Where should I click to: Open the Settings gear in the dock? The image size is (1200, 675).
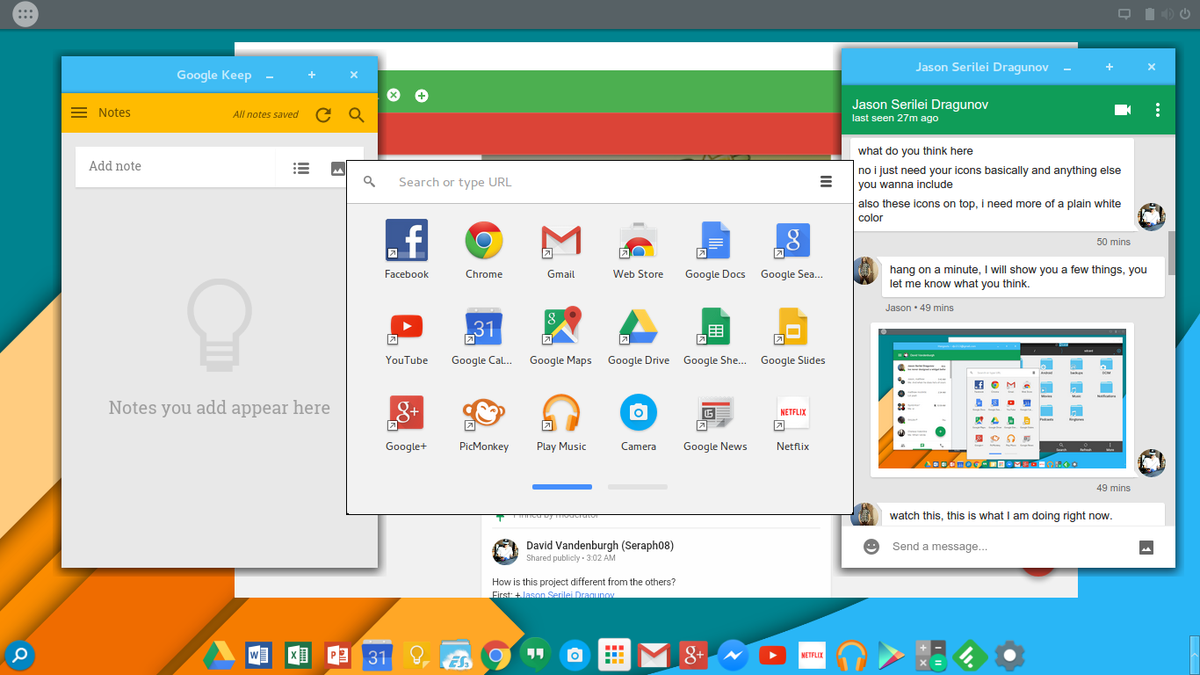coord(1010,656)
